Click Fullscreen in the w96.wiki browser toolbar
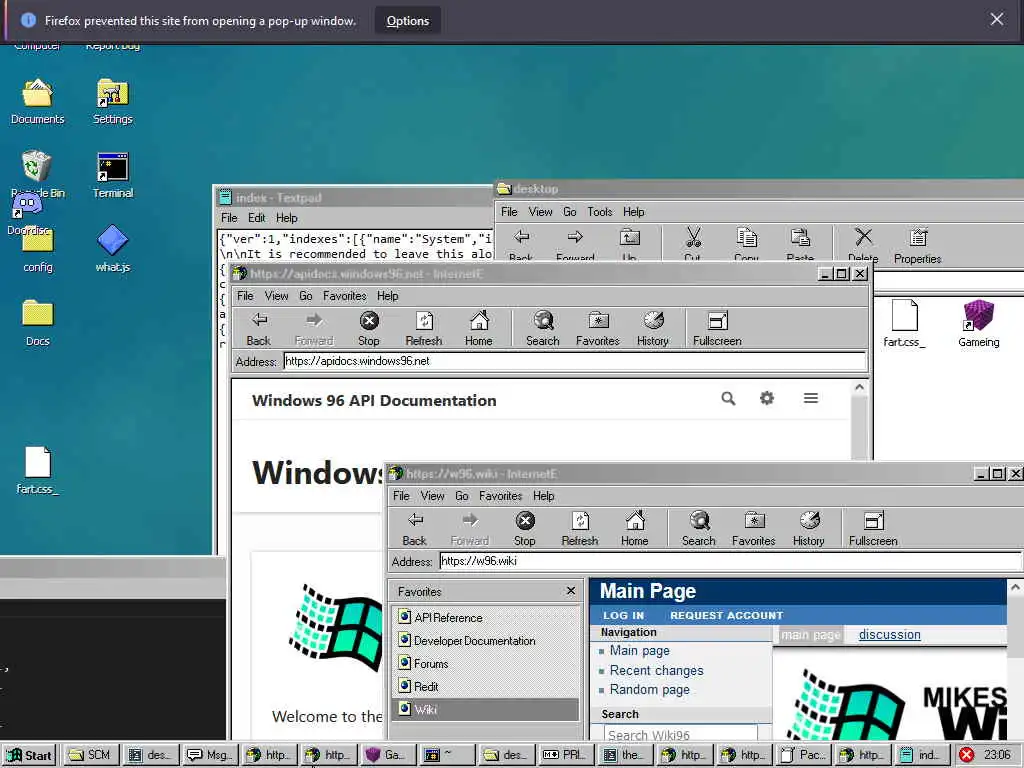The width and height of the screenshot is (1024, 768). click(873, 528)
